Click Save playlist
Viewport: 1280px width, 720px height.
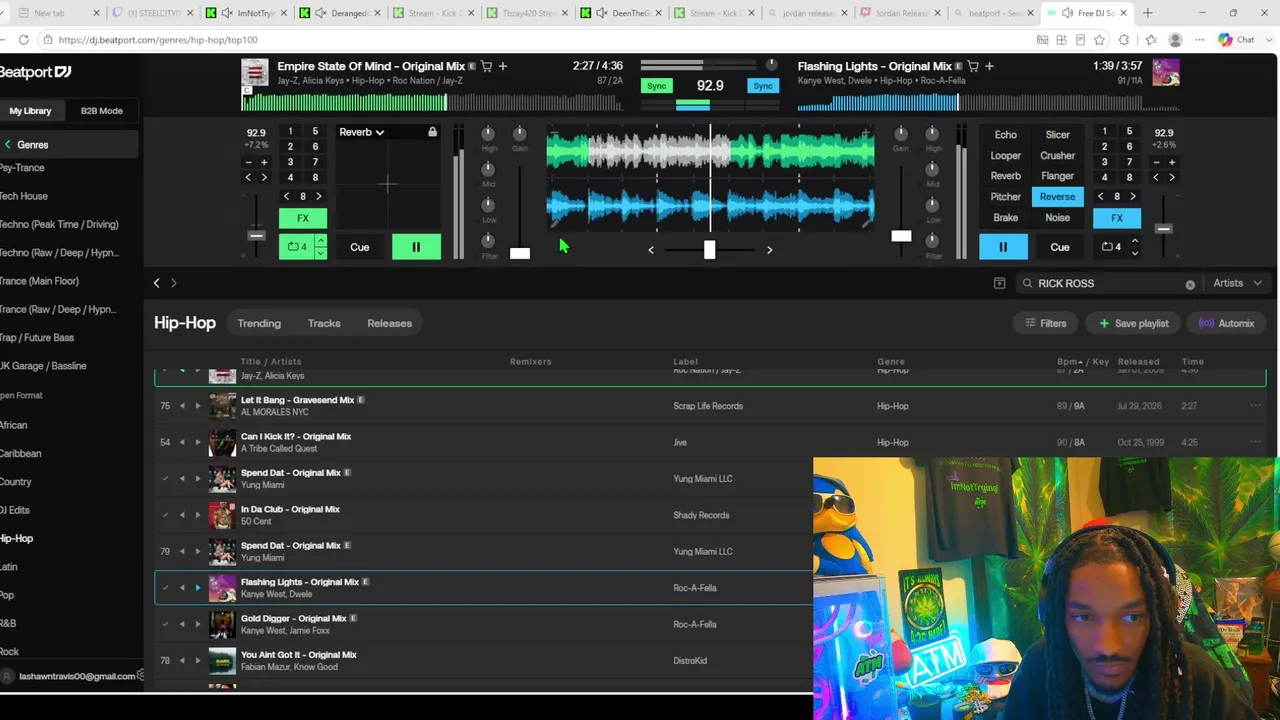[x=1134, y=323]
